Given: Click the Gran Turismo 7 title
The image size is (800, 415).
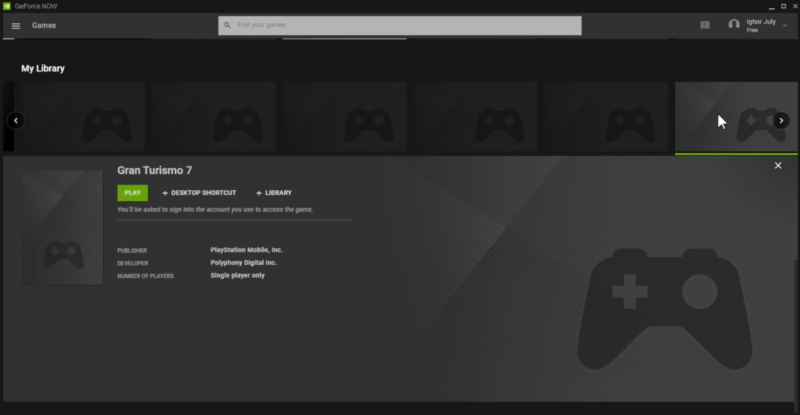Looking at the screenshot, I should [155, 170].
